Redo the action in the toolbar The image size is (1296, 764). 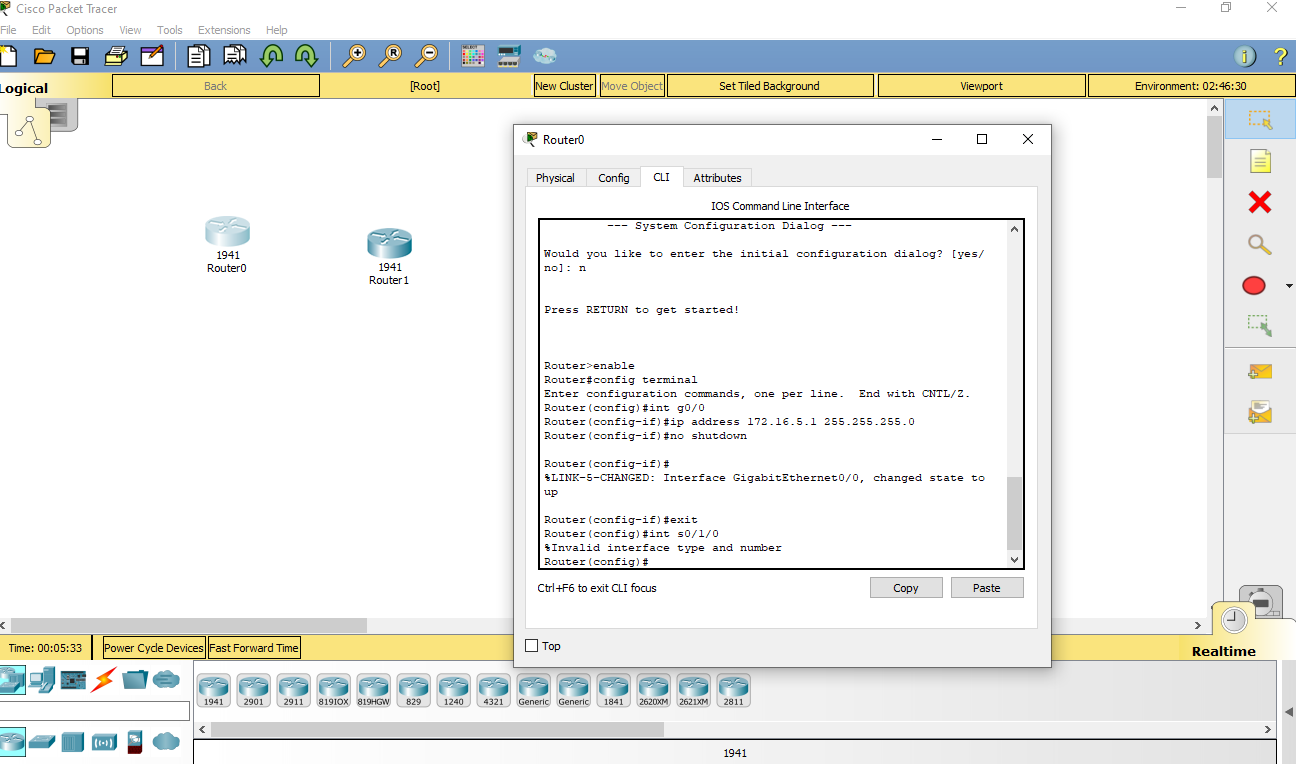tap(306, 56)
